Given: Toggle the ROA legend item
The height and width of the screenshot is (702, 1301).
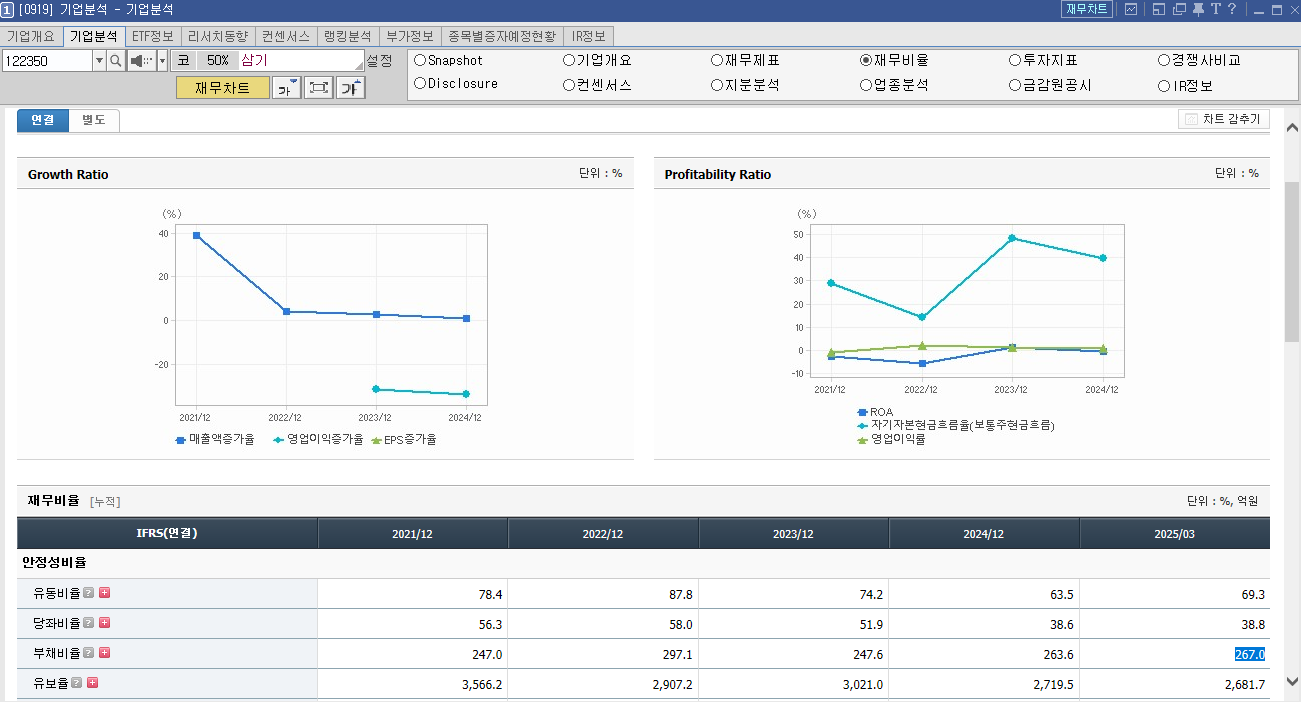Looking at the screenshot, I should coord(875,412).
